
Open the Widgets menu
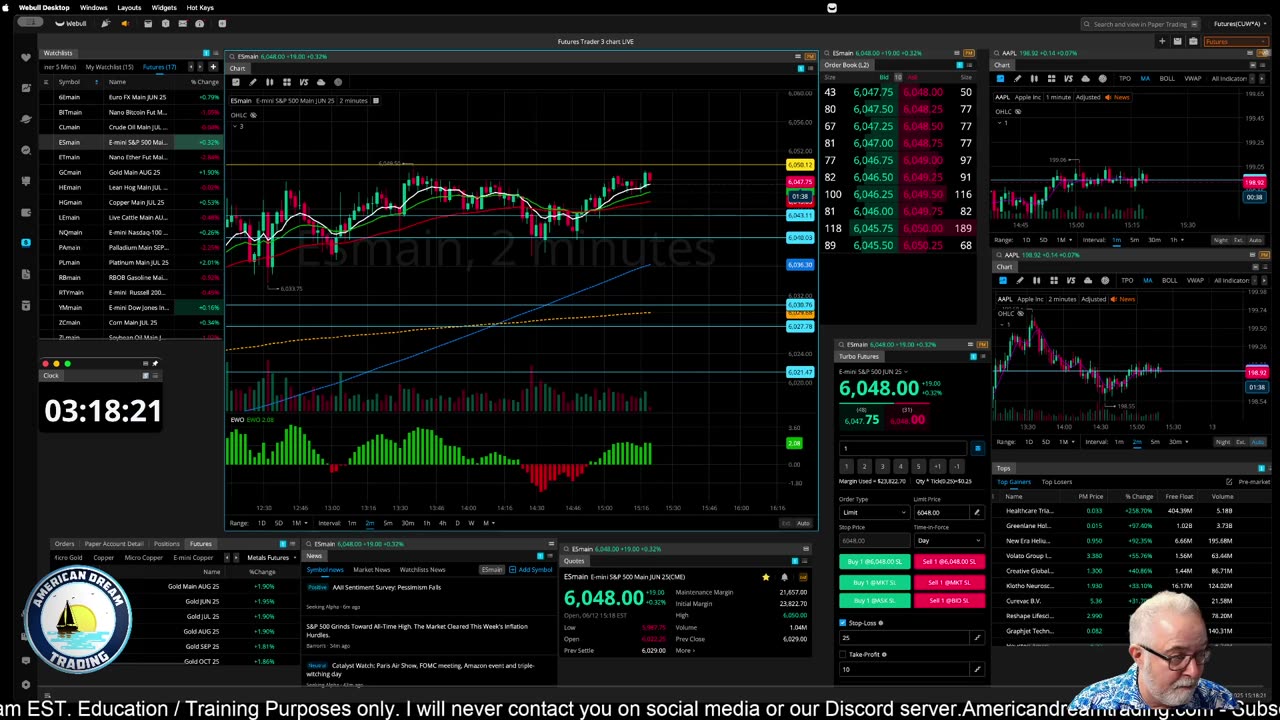164,7
